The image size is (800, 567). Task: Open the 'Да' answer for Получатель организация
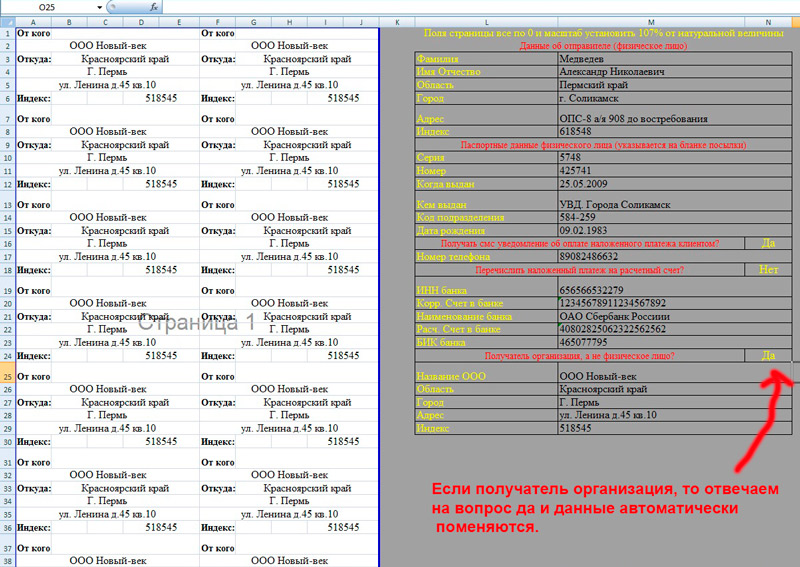coord(768,355)
